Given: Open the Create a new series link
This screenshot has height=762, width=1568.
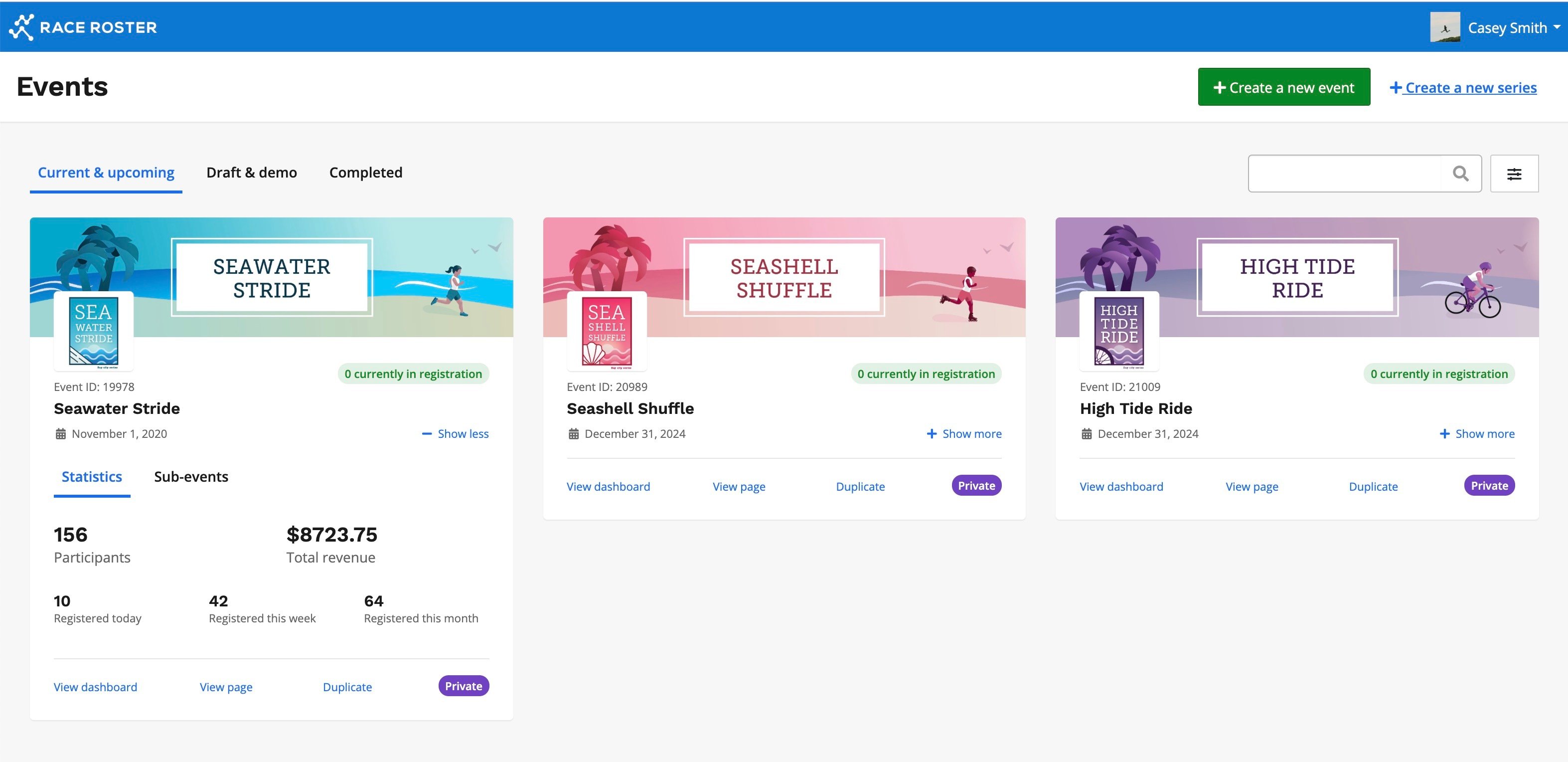Looking at the screenshot, I should (1463, 88).
